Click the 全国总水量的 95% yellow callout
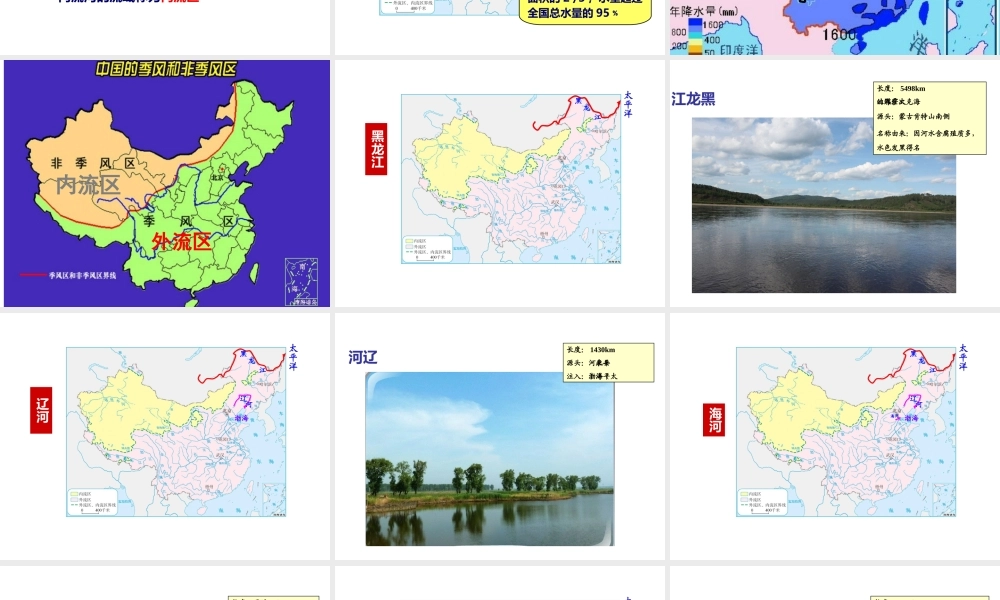 tap(585, 11)
